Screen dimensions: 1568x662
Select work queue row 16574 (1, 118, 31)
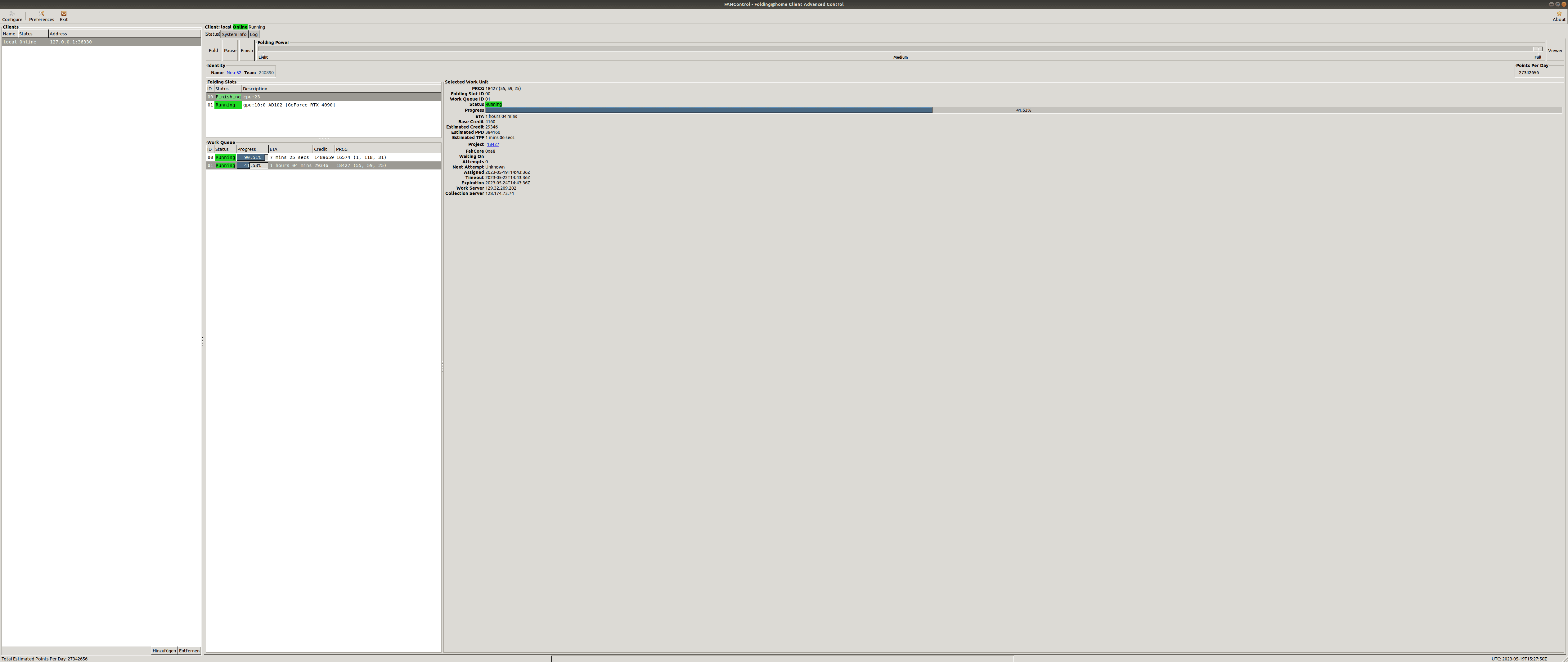[x=323, y=157]
